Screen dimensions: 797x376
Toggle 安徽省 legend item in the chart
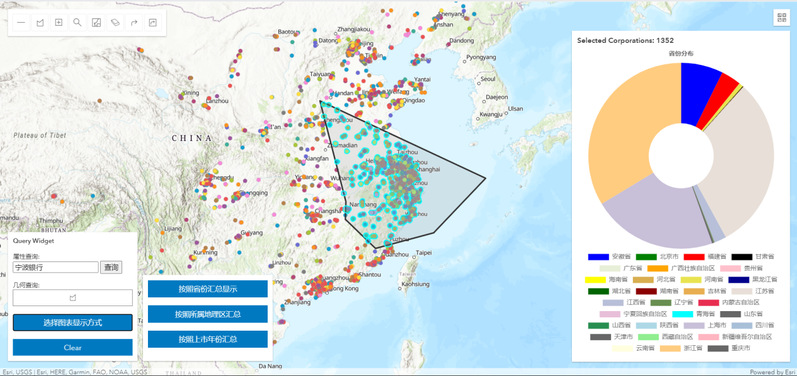point(609,257)
